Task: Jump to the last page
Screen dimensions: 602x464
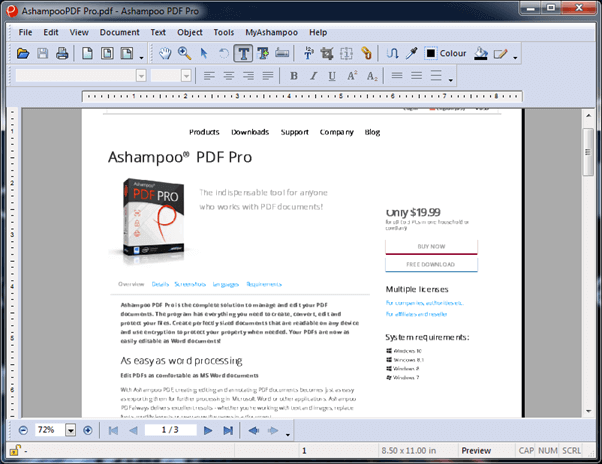Action: point(228,430)
